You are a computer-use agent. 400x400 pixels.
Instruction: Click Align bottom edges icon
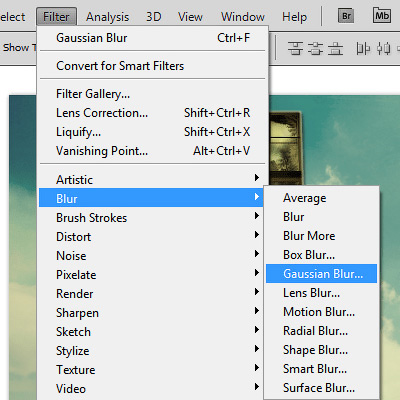[x=335, y=49]
